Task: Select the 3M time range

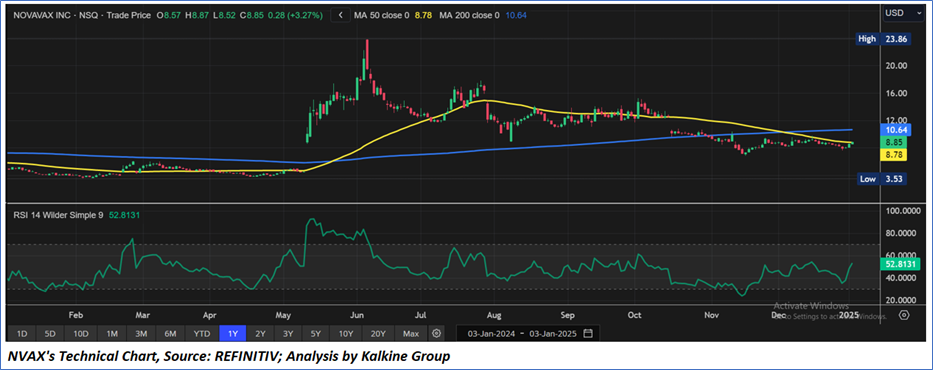Action: click(141, 333)
